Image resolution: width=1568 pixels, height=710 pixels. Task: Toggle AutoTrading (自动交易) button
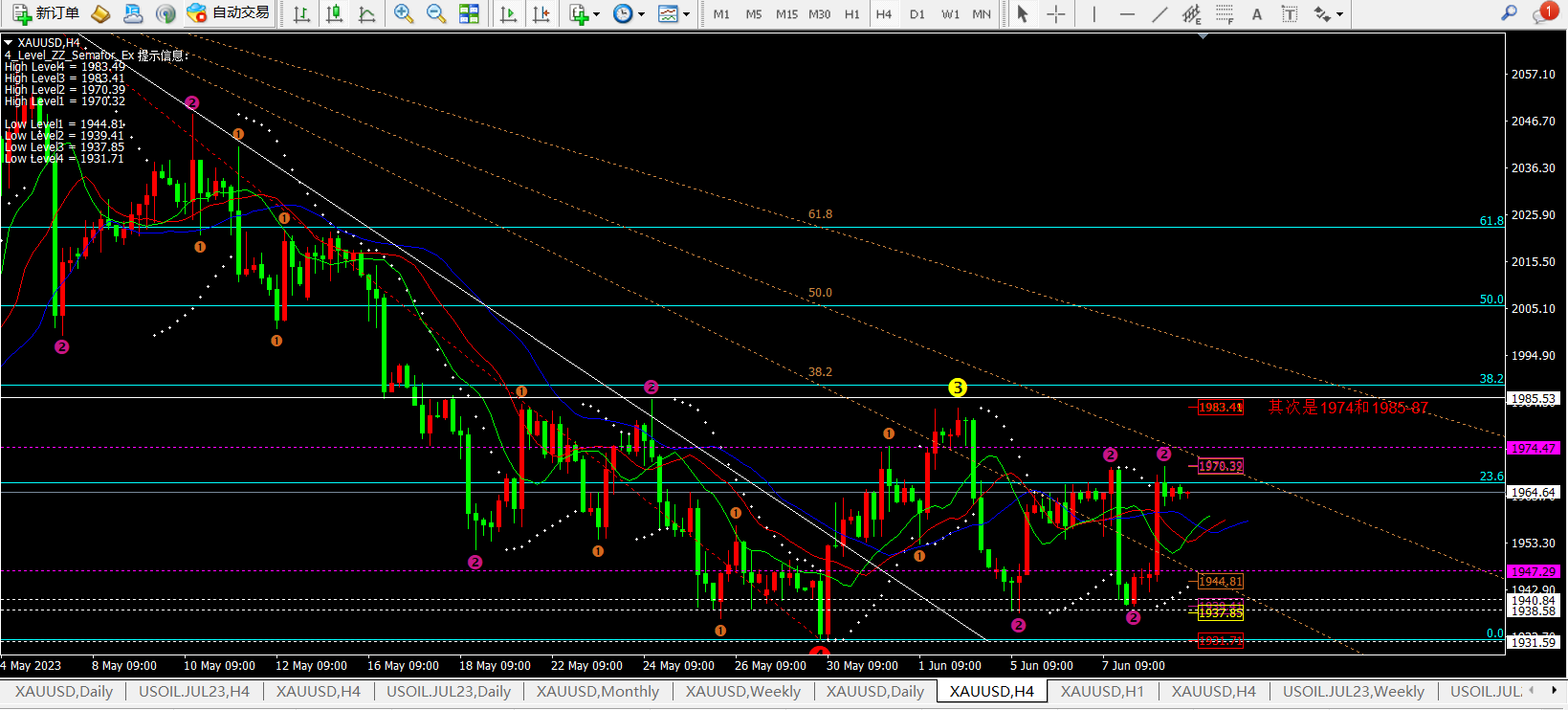tap(230, 13)
